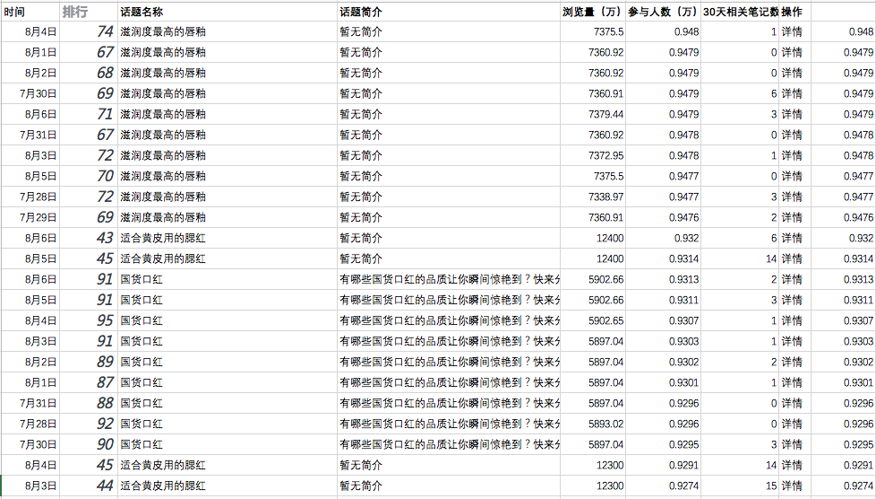The height and width of the screenshot is (499, 876).
Task: Click rightmost column cell showing 0.9314
Action: (x=844, y=259)
